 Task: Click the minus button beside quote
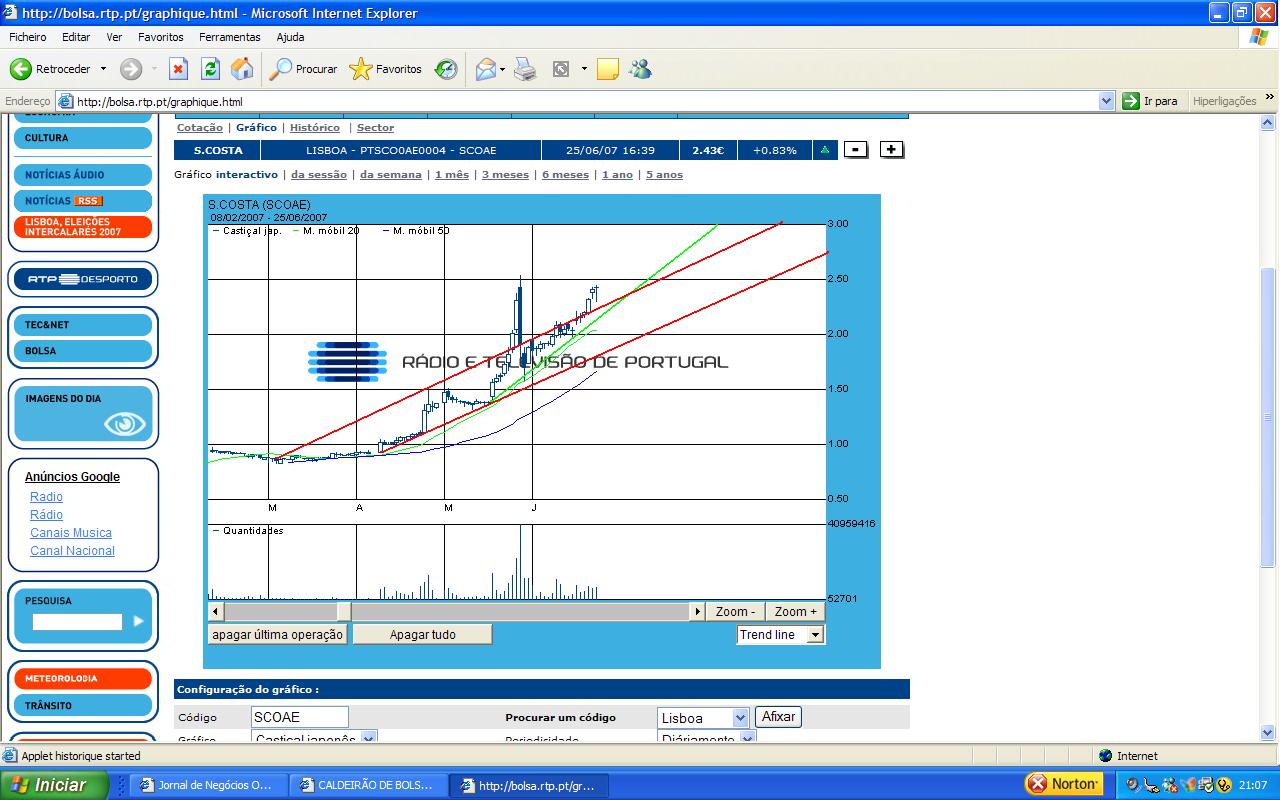(855, 150)
